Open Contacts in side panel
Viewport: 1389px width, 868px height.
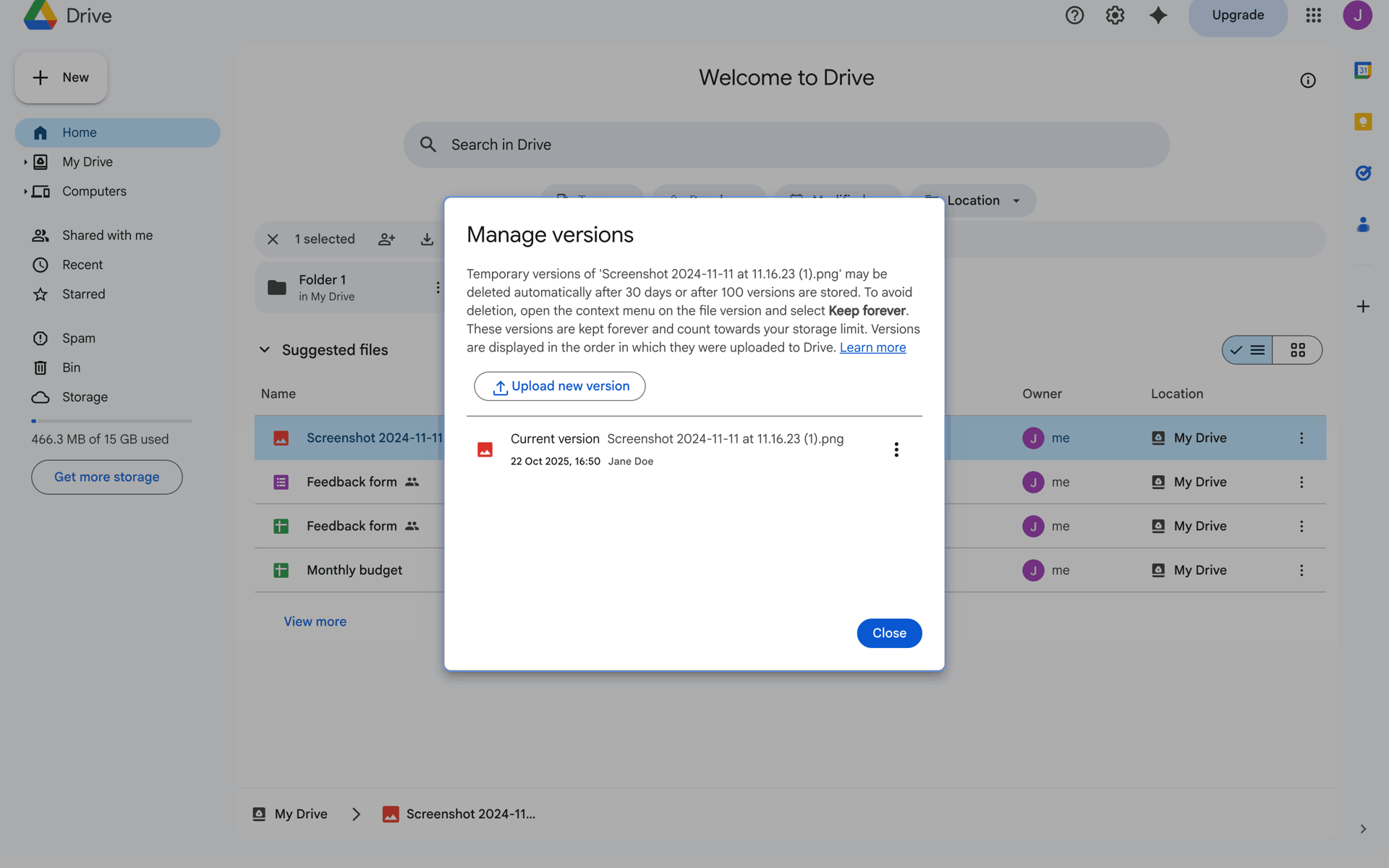point(1363,224)
